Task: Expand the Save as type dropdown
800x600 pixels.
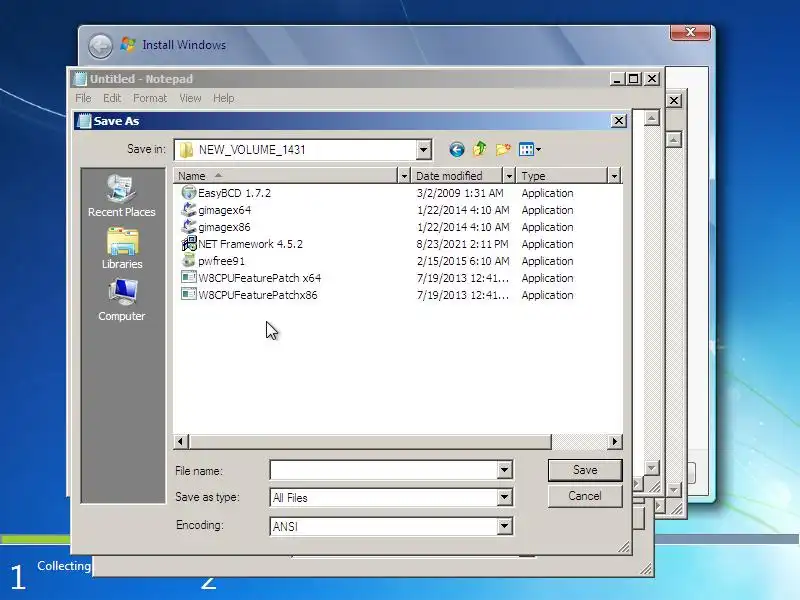Action: click(504, 497)
